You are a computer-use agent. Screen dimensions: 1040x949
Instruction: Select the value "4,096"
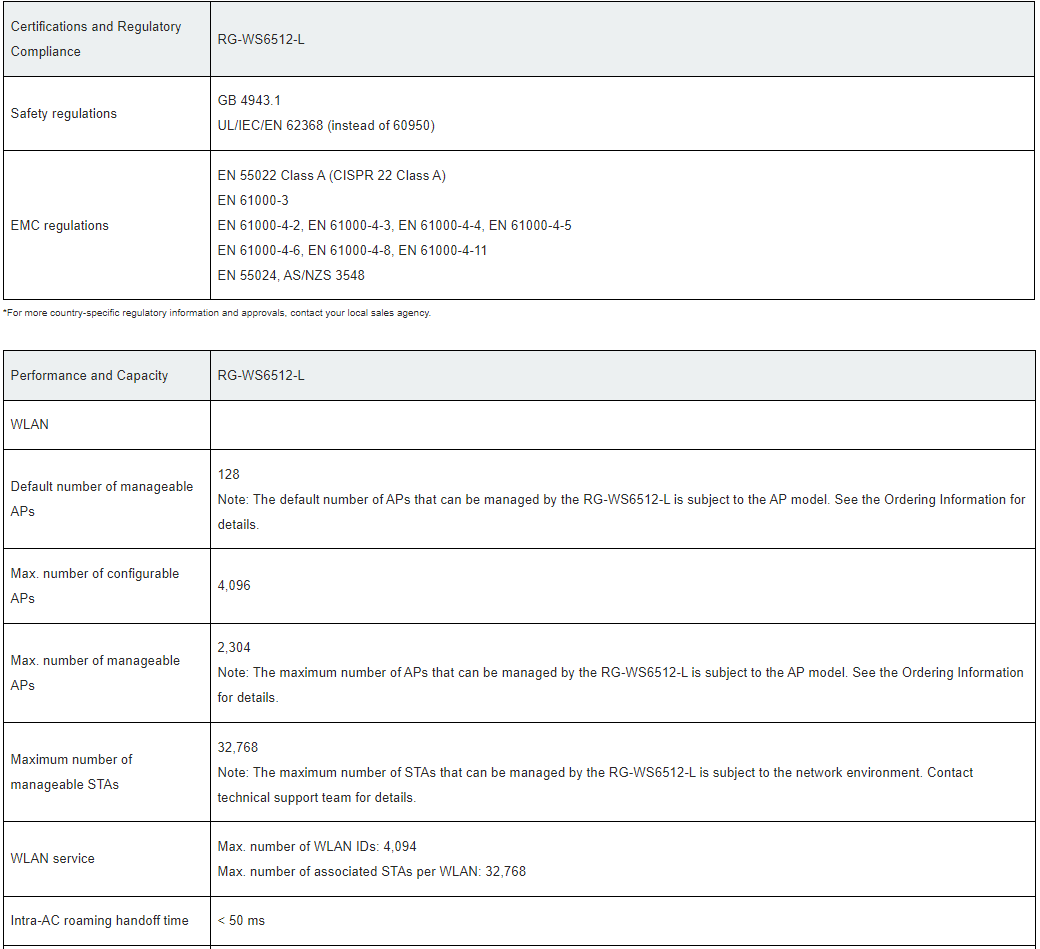point(234,586)
